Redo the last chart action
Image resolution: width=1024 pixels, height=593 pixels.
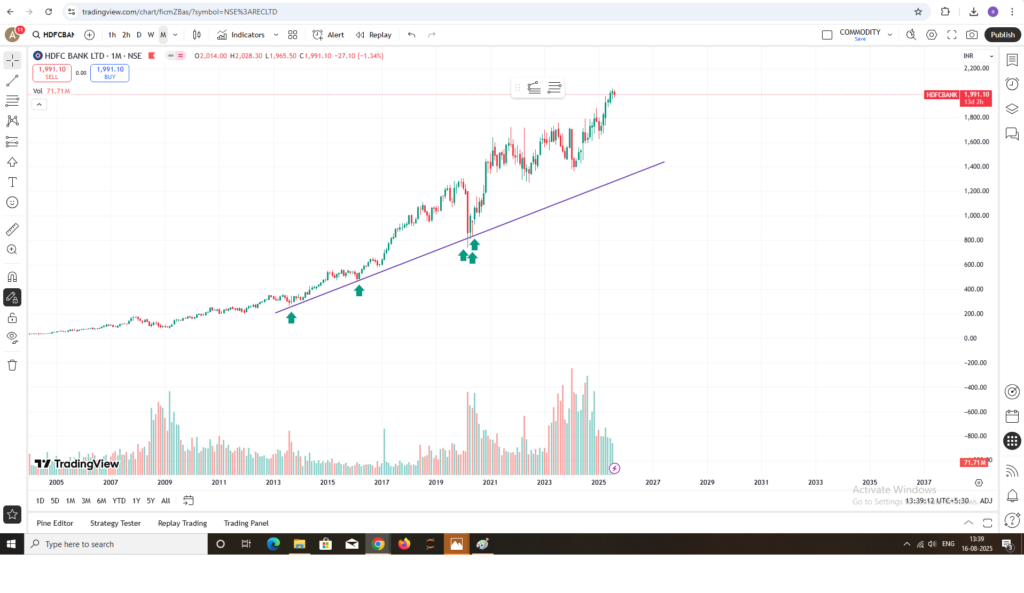tap(432, 35)
